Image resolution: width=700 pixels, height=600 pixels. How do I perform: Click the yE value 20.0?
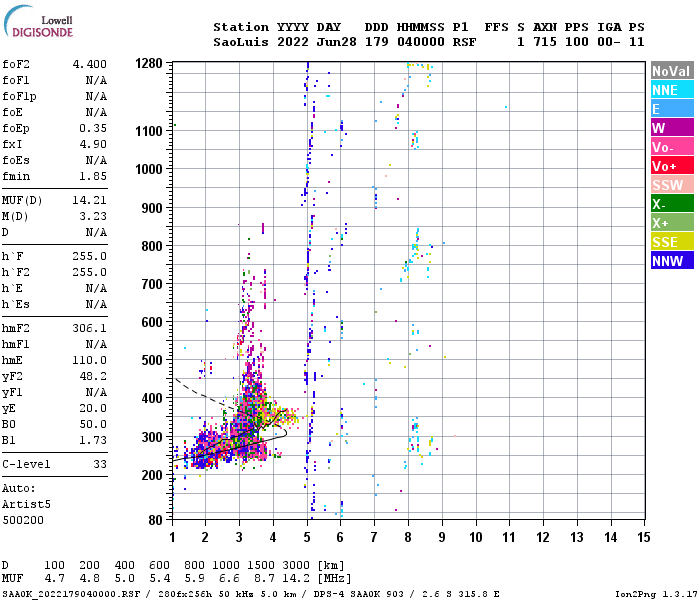93,408
